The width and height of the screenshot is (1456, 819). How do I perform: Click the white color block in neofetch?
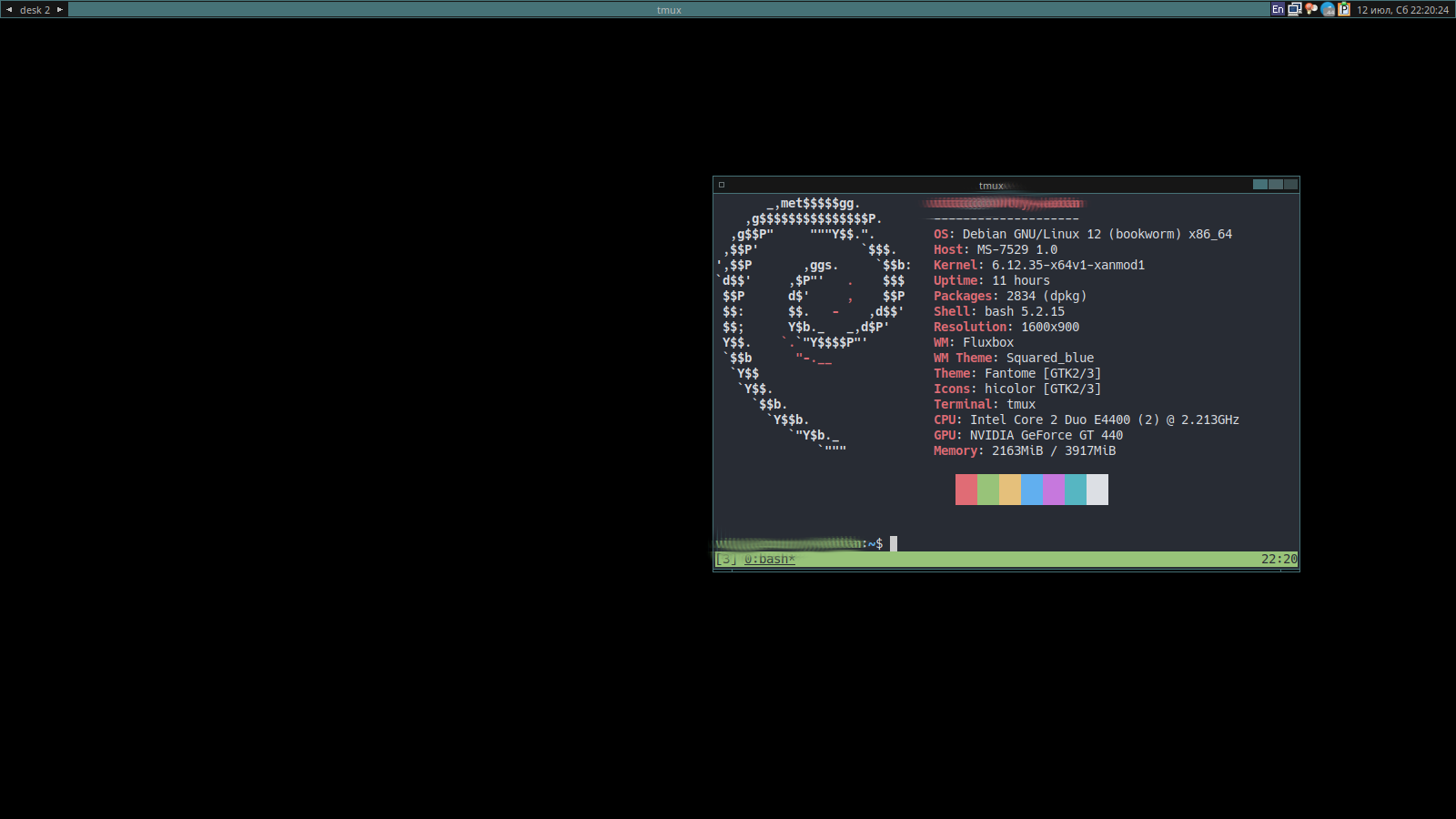[x=1097, y=490]
